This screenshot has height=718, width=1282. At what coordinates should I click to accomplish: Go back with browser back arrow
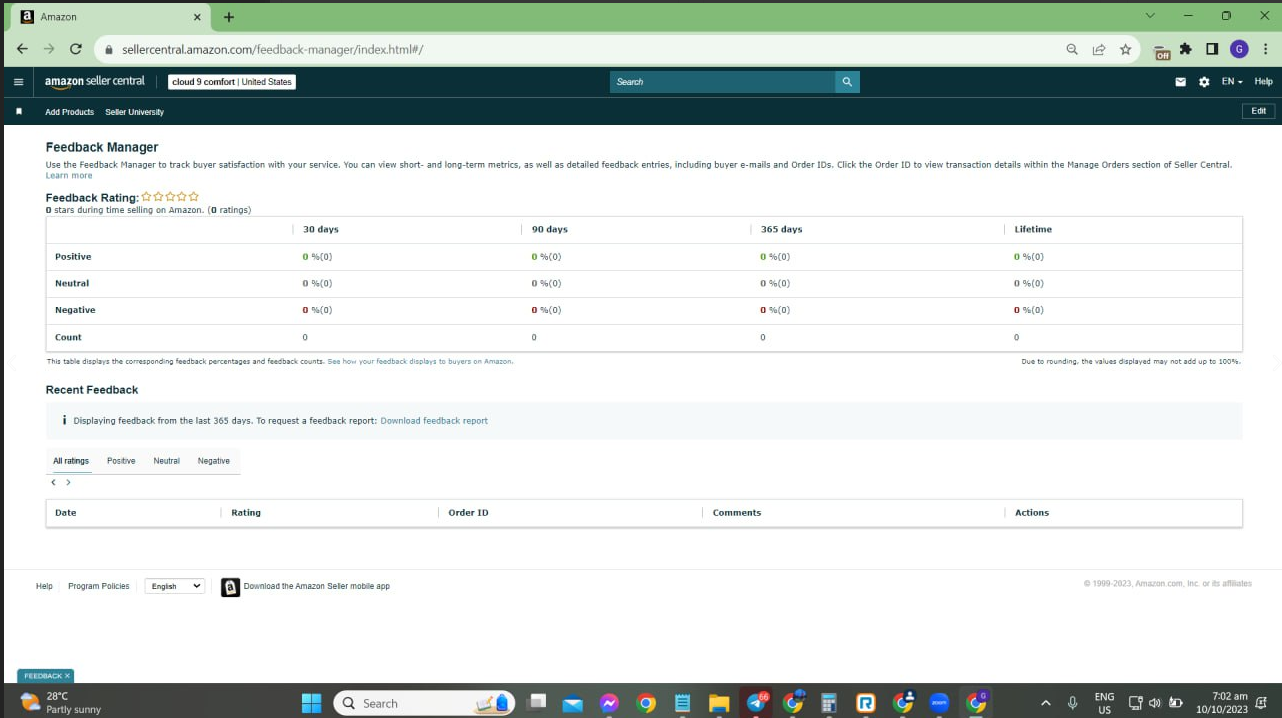[x=22, y=49]
